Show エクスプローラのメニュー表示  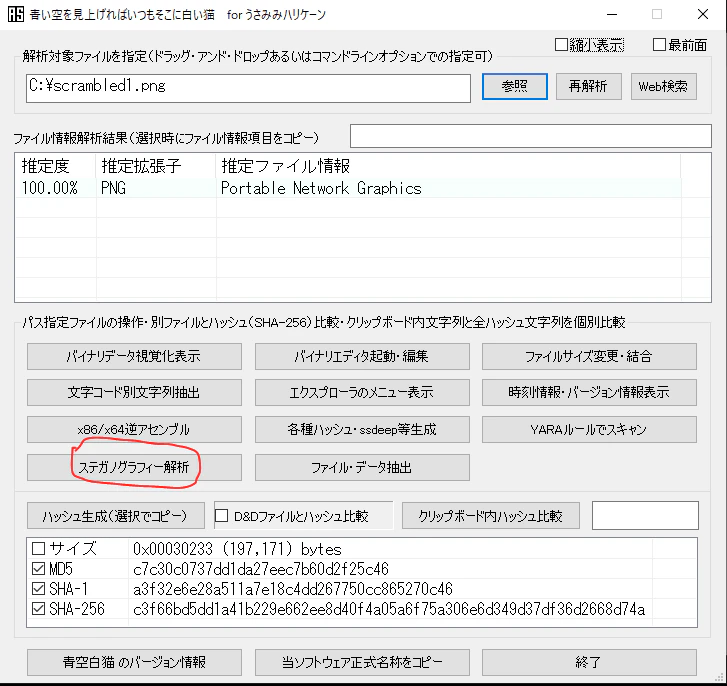pos(362,393)
